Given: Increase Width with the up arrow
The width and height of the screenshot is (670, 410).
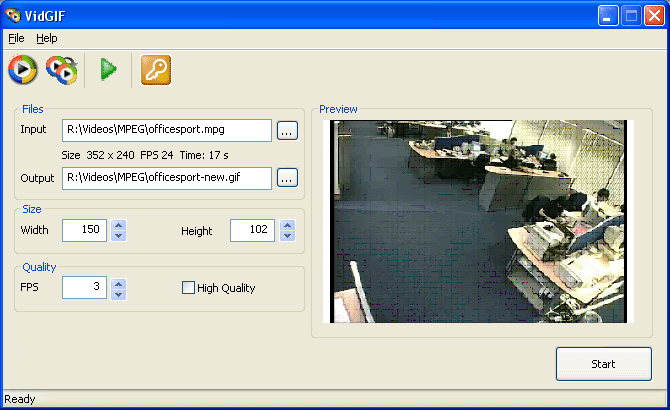Looking at the screenshot, I should (119, 225).
